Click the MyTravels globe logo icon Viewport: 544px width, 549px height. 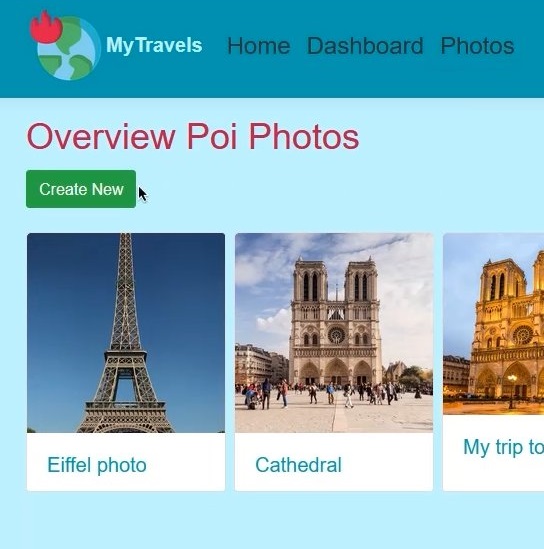[65, 46]
